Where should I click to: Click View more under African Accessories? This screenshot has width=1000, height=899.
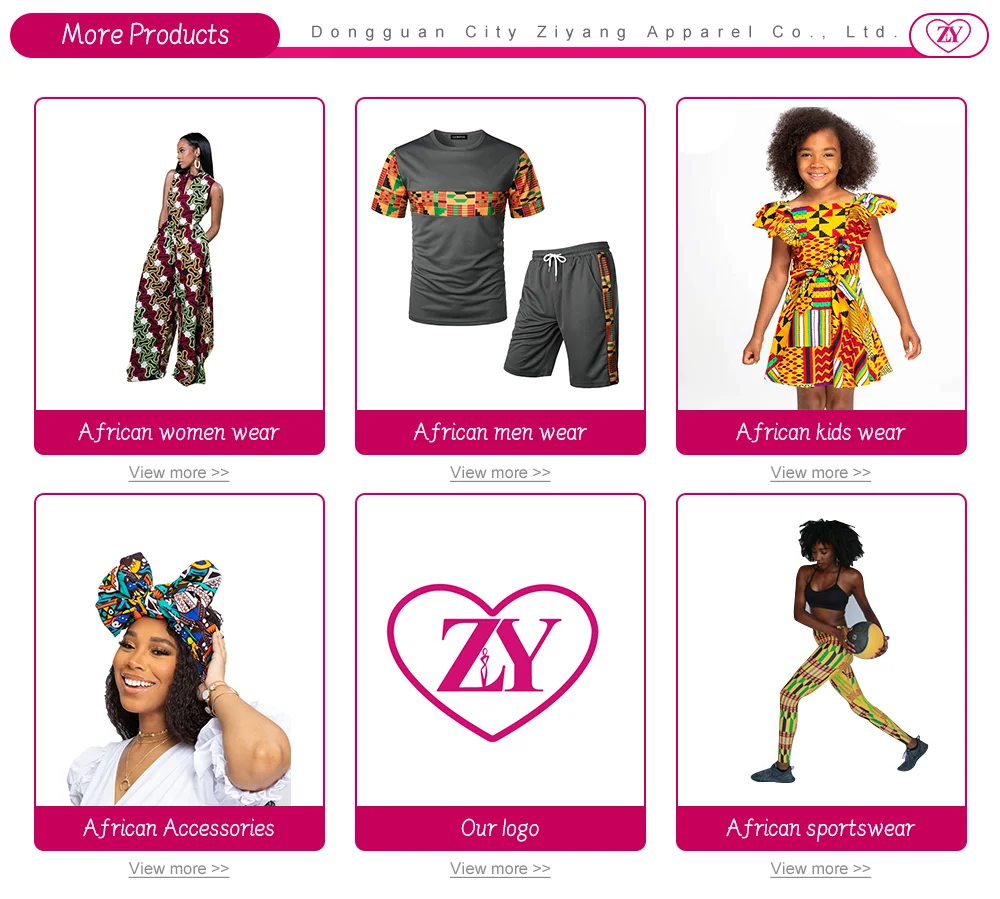click(x=179, y=868)
